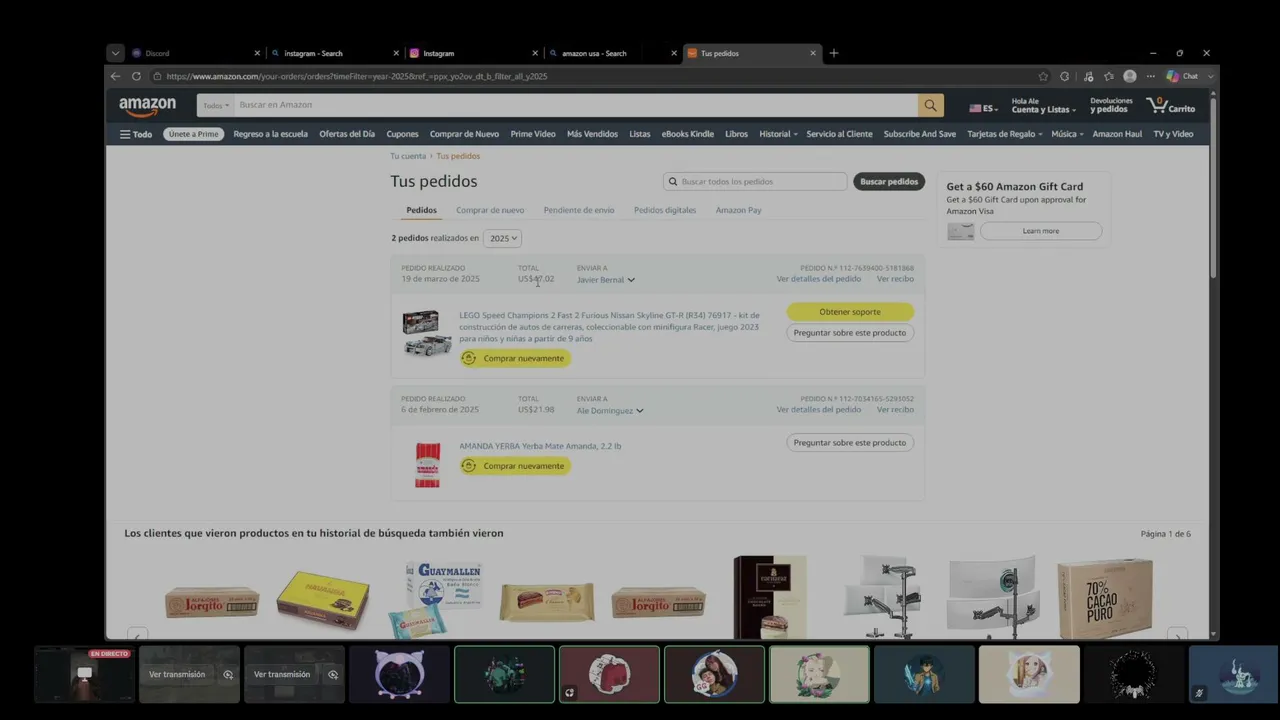Image resolution: width=1280 pixels, height=720 pixels.
Task: Open the shopping cart (Carrito)
Action: (x=1171, y=105)
